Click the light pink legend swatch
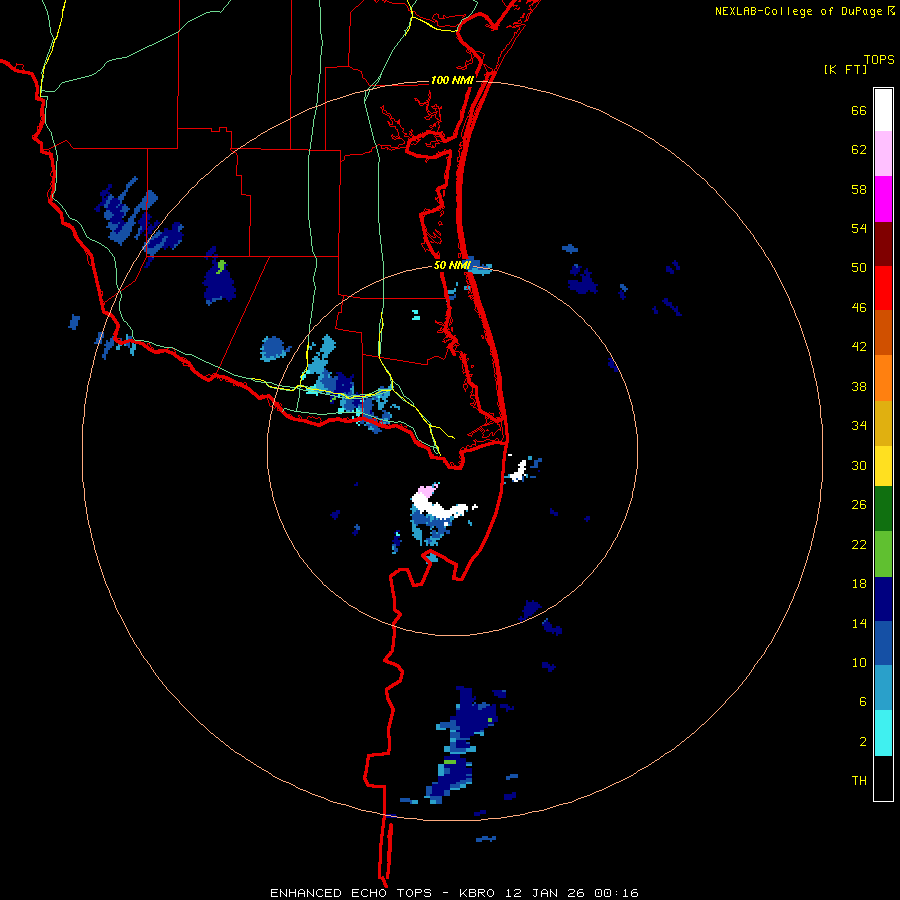This screenshot has height=900, width=900. (x=883, y=153)
